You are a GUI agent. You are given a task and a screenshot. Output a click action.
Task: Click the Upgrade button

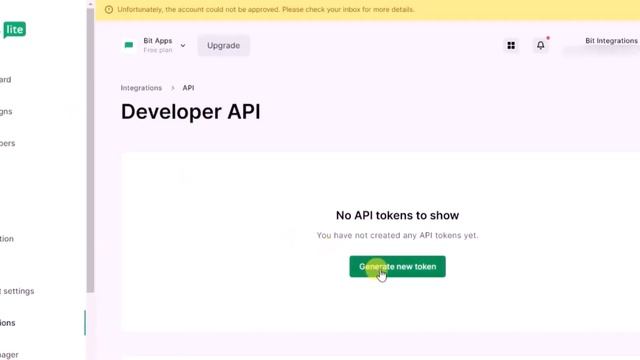[x=223, y=46]
